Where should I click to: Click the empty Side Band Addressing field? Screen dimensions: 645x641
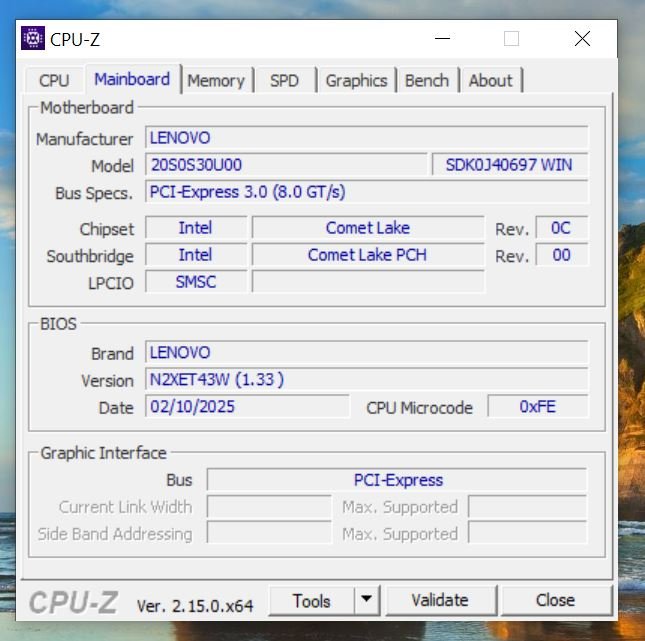point(269,534)
